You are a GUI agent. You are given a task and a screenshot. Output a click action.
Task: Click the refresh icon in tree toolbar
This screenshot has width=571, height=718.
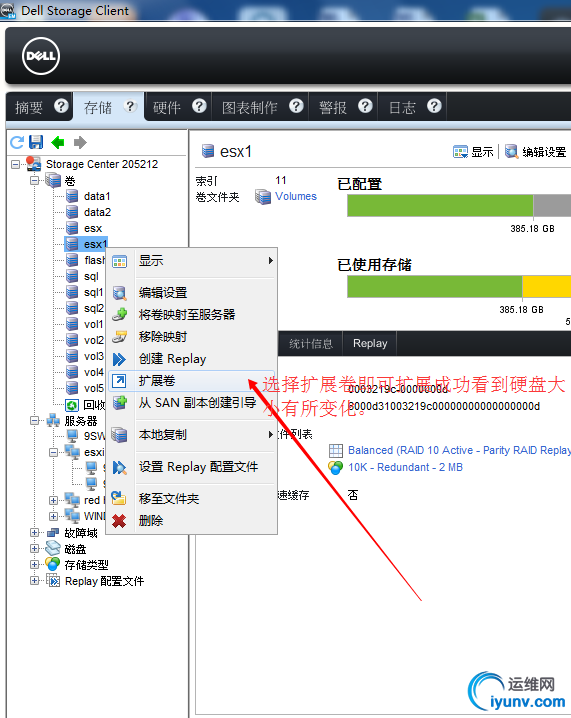tap(17, 142)
